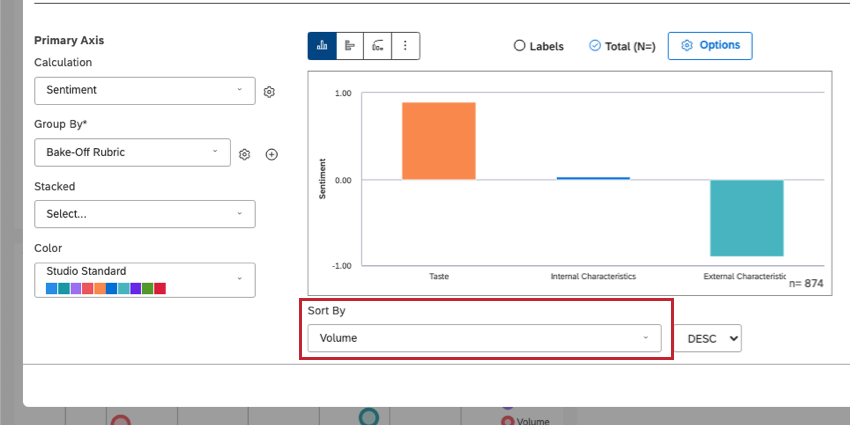The width and height of the screenshot is (850, 425).
Task: Expand the Group By Bake-Off Rubric dropdown
Action: click(132, 152)
